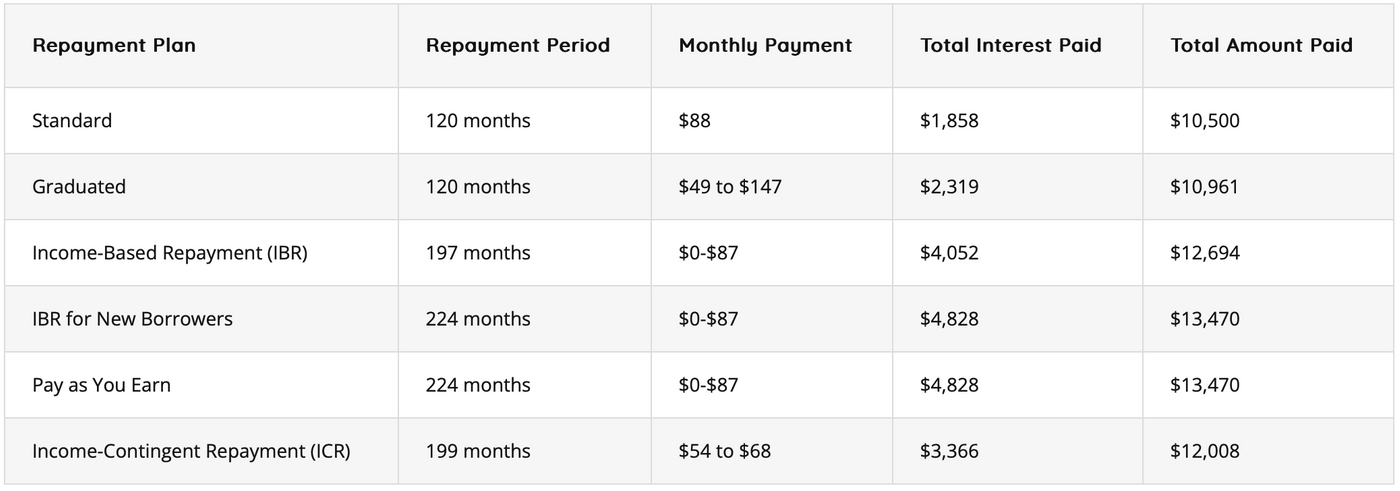The width and height of the screenshot is (1400, 491).
Task: Select the Total Amount Paid header
Action: [x=1262, y=46]
